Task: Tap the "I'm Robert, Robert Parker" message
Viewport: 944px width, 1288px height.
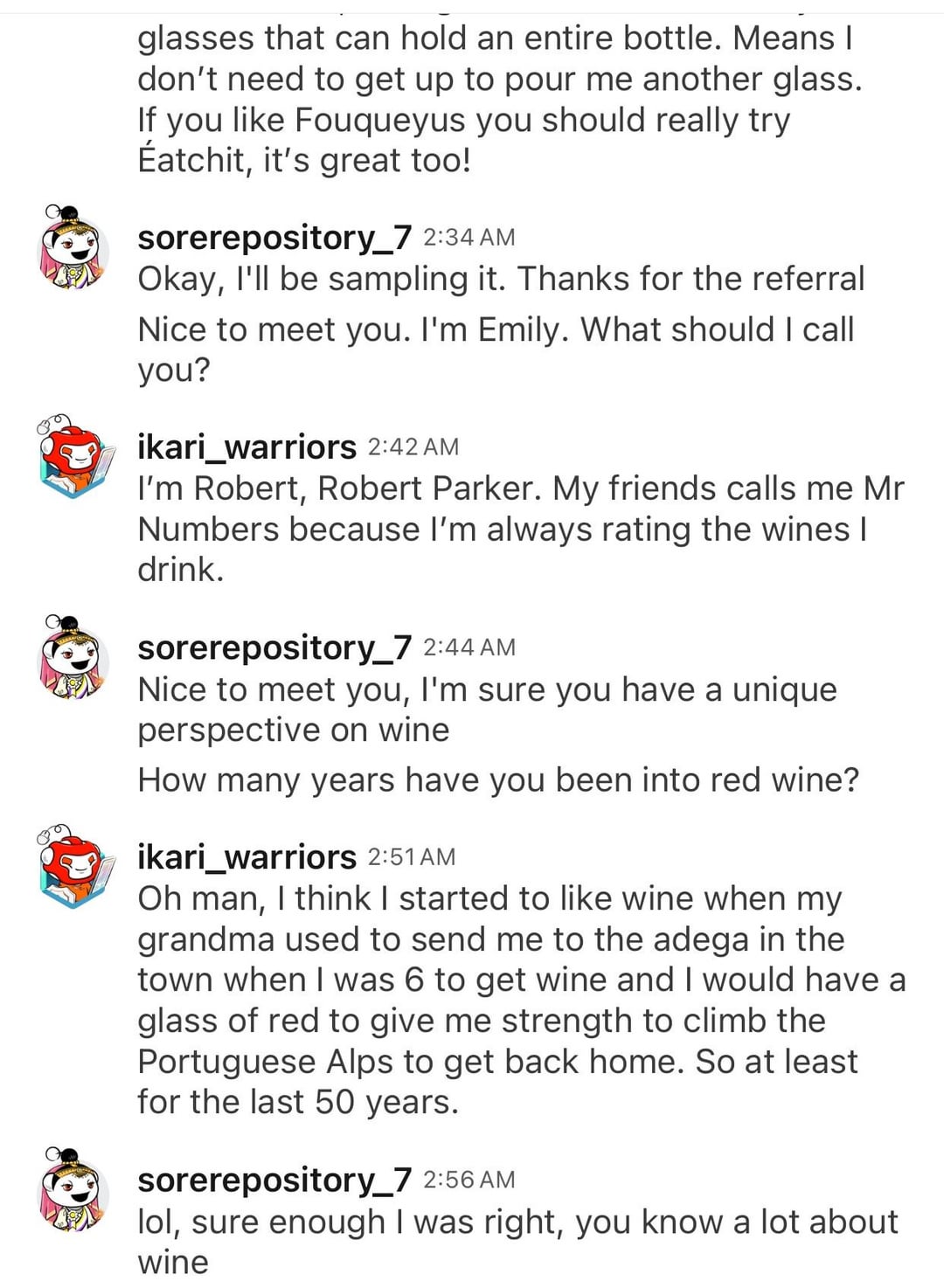Action: (x=520, y=529)
